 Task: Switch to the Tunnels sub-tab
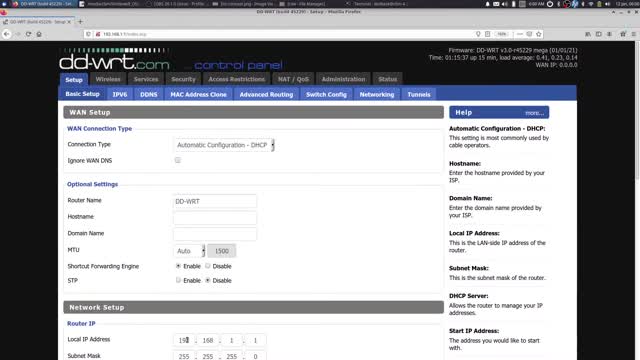tap(419, 94)
